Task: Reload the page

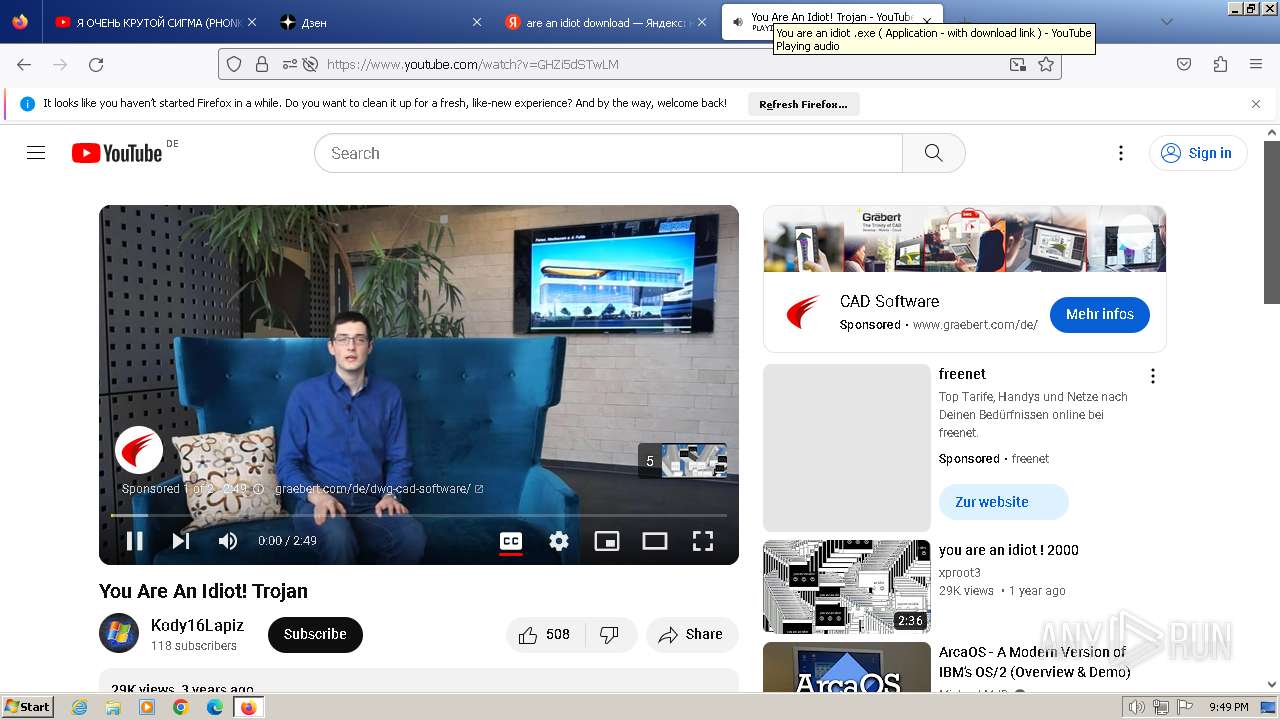Action: [x=96, y=64]
